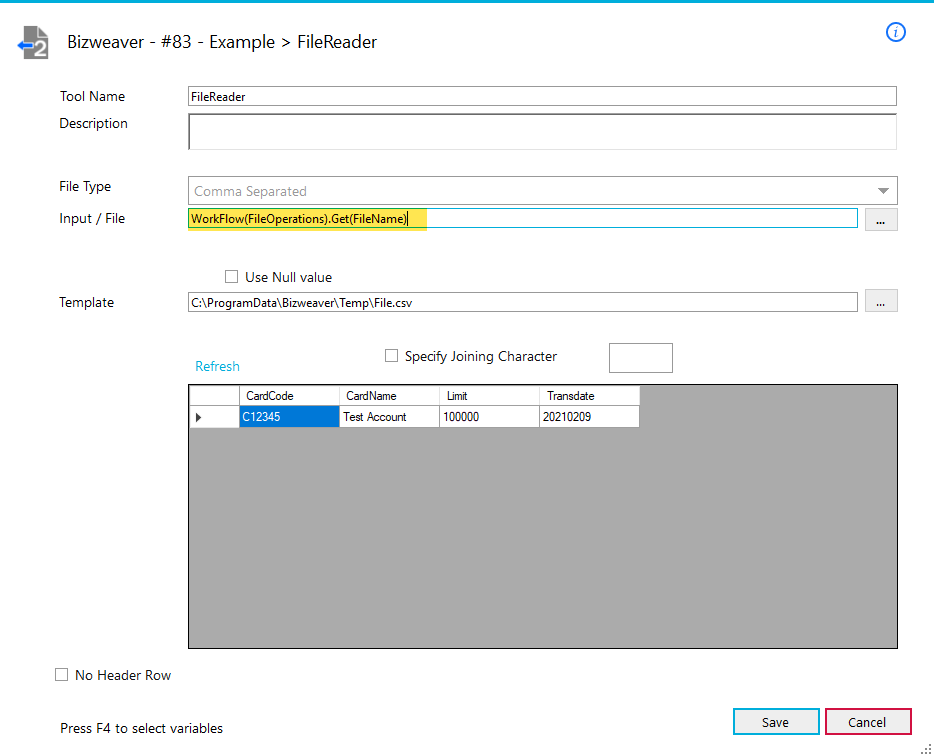Click the Refresh link
This screenshot has height=756, width=934.
[x=217, y=366]
